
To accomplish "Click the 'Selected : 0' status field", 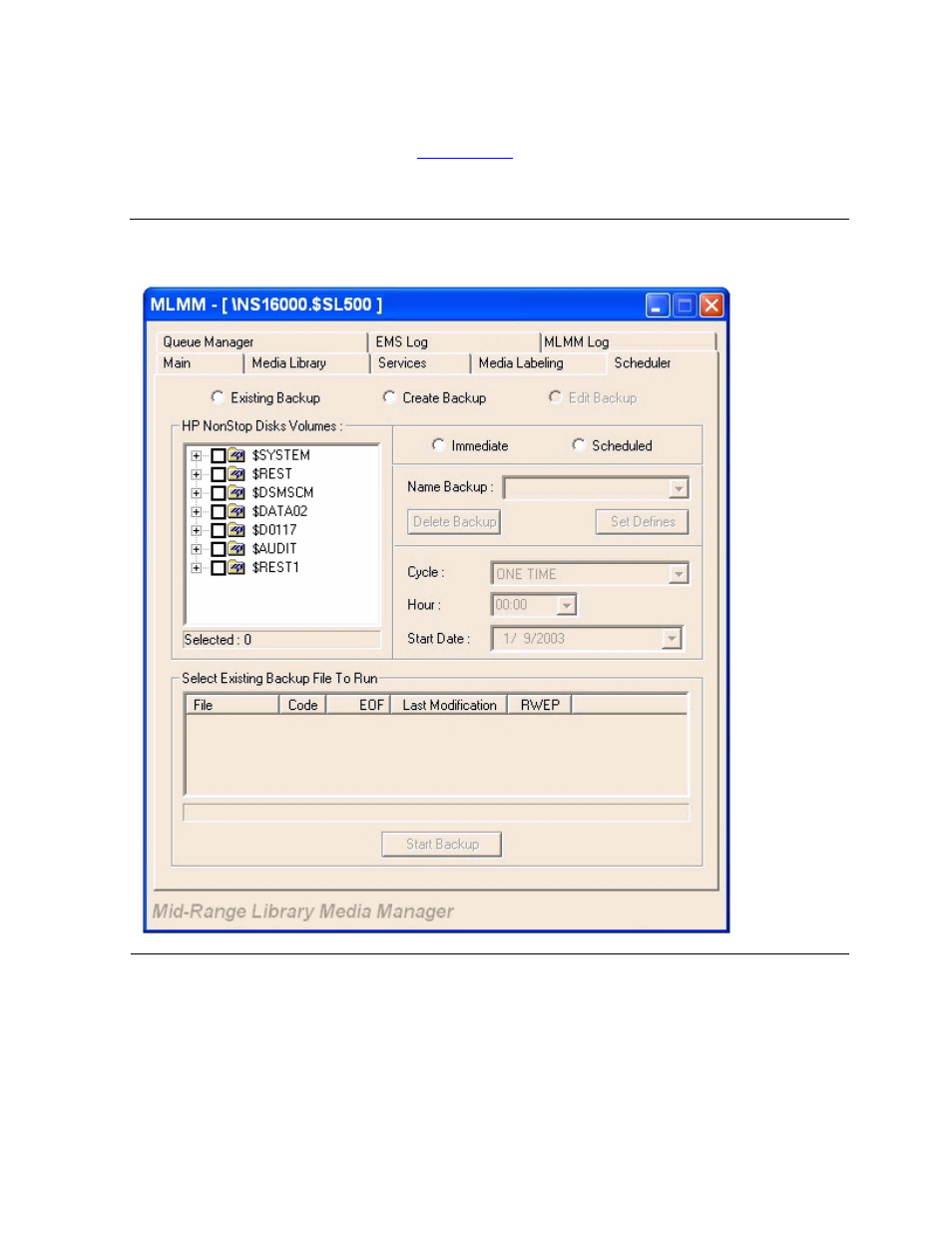I will pos(282,640).
